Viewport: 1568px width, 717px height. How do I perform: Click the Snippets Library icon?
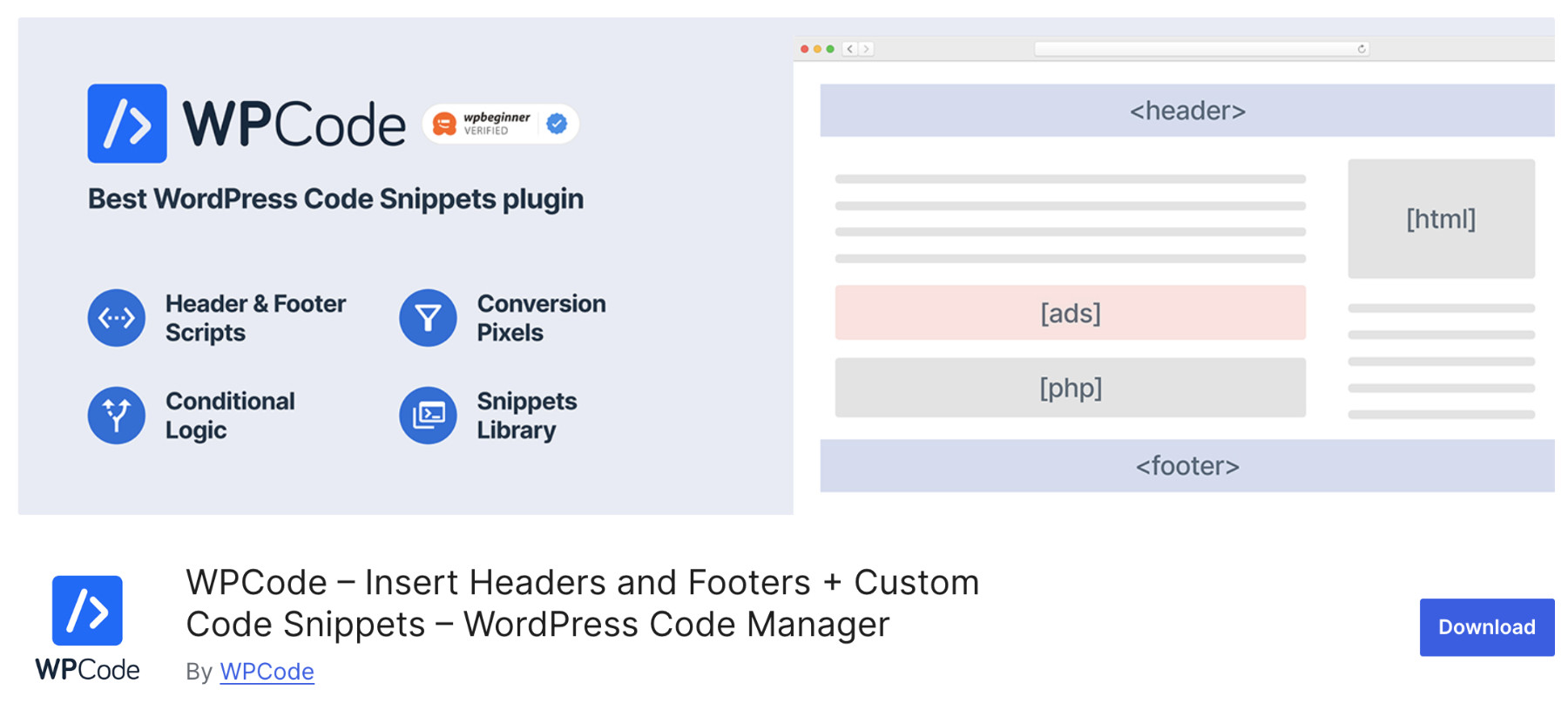coord(428,416)
